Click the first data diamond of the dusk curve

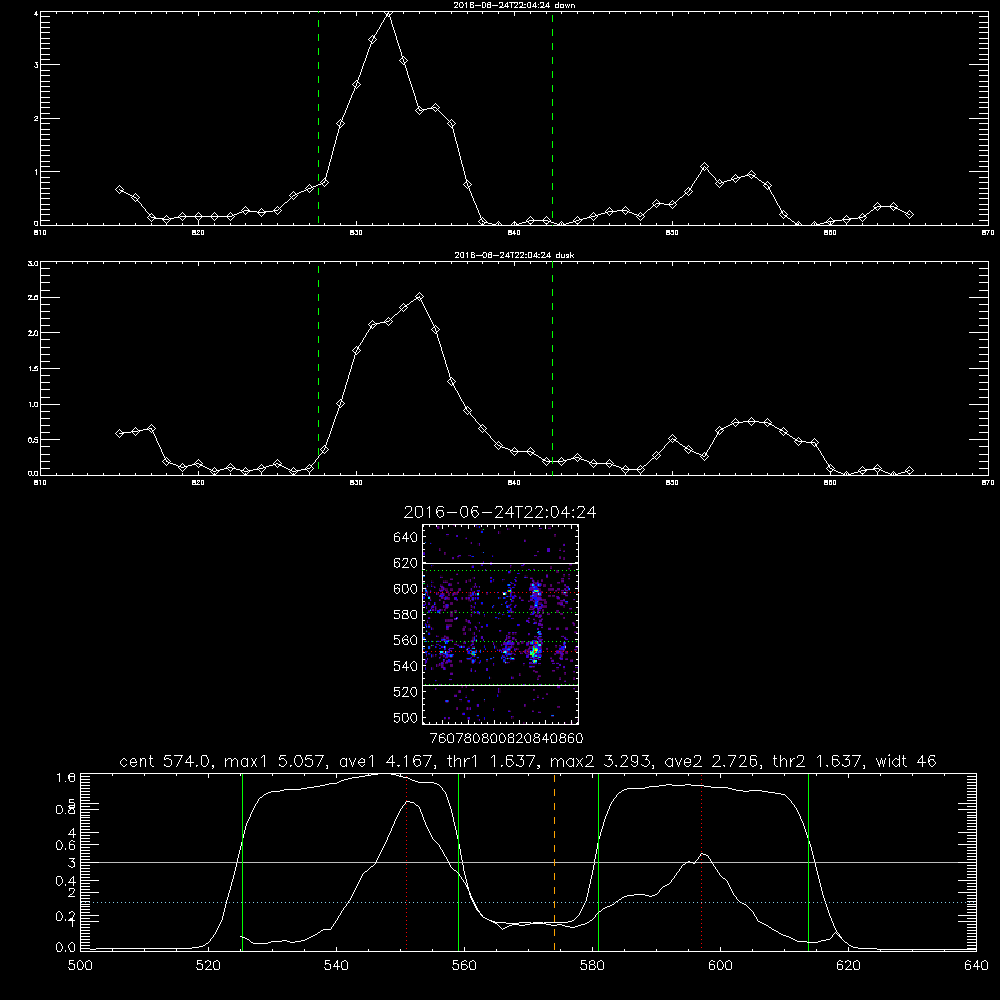click(x=119, y=433)
